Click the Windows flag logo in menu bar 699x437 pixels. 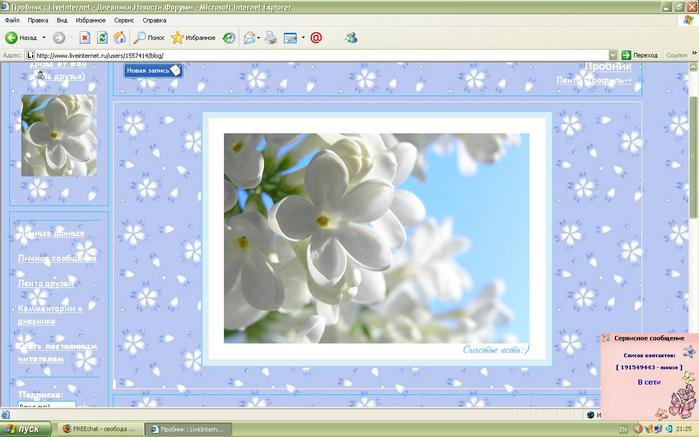click(688, 21)
